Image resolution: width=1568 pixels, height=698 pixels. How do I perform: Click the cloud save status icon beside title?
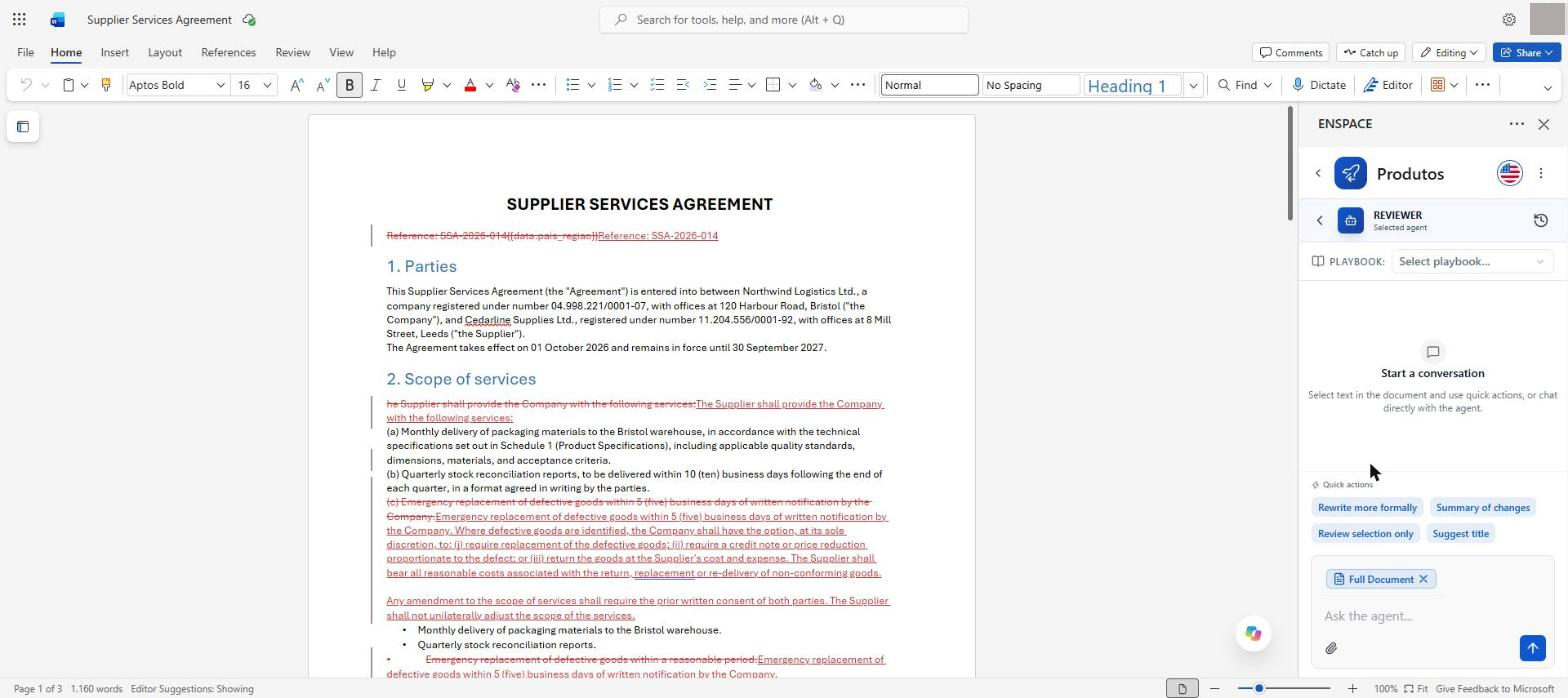pos(248,20)
